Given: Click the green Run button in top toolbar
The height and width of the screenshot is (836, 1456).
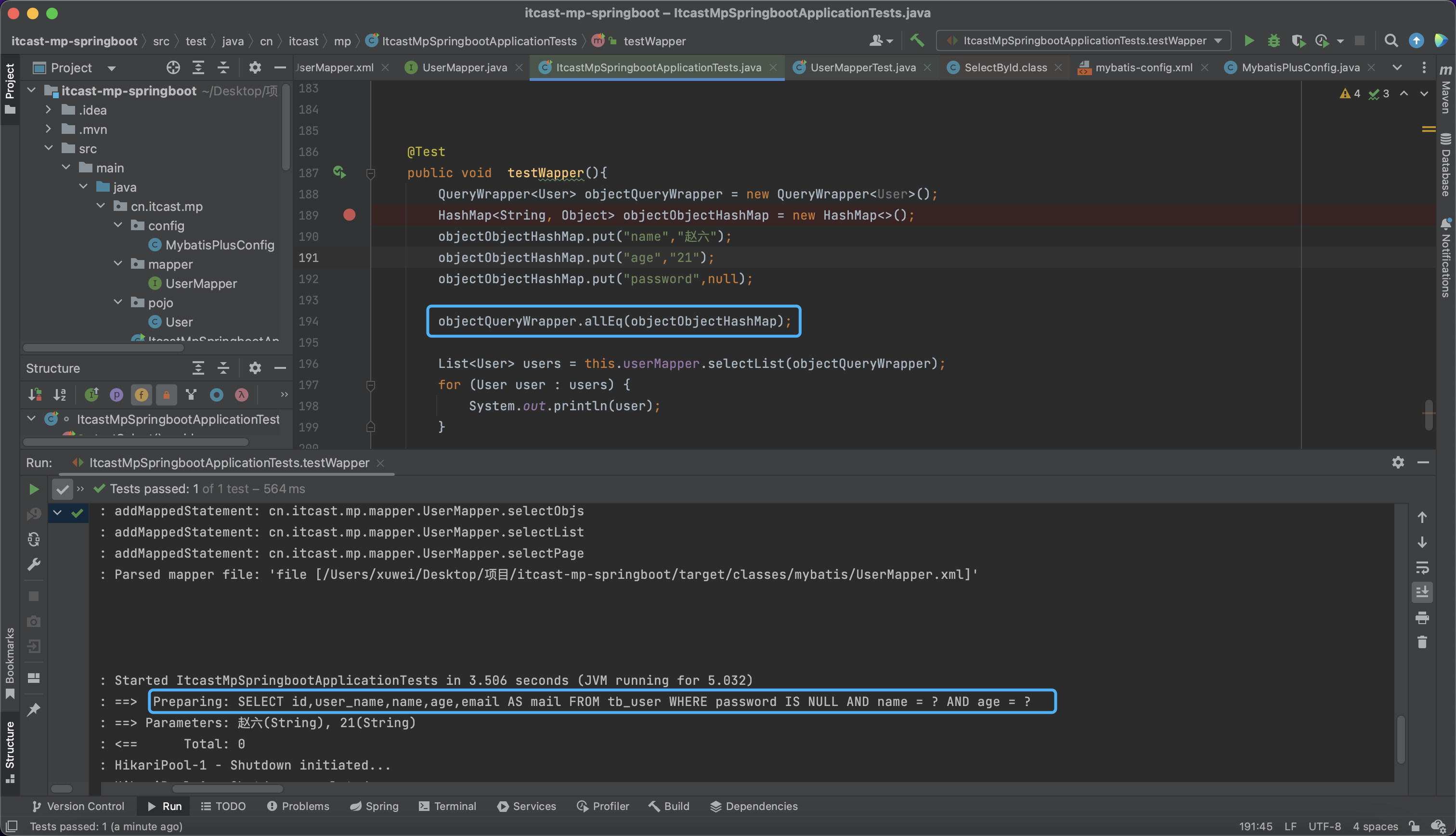Looking at the screenshot, I should 1249,41.
